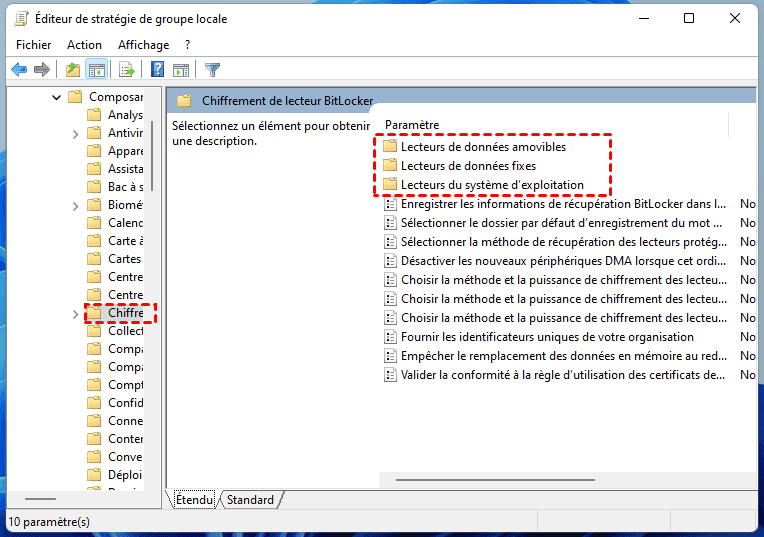The height and width of the screenshot is (537, 764).
Task: Open Lecteurs de données fixes folder
Action: [x=459, y=166]
